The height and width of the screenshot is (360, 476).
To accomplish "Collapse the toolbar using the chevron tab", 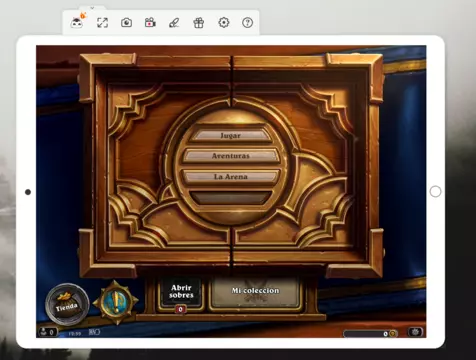I will pyautogui.click(x=92, y=8).
